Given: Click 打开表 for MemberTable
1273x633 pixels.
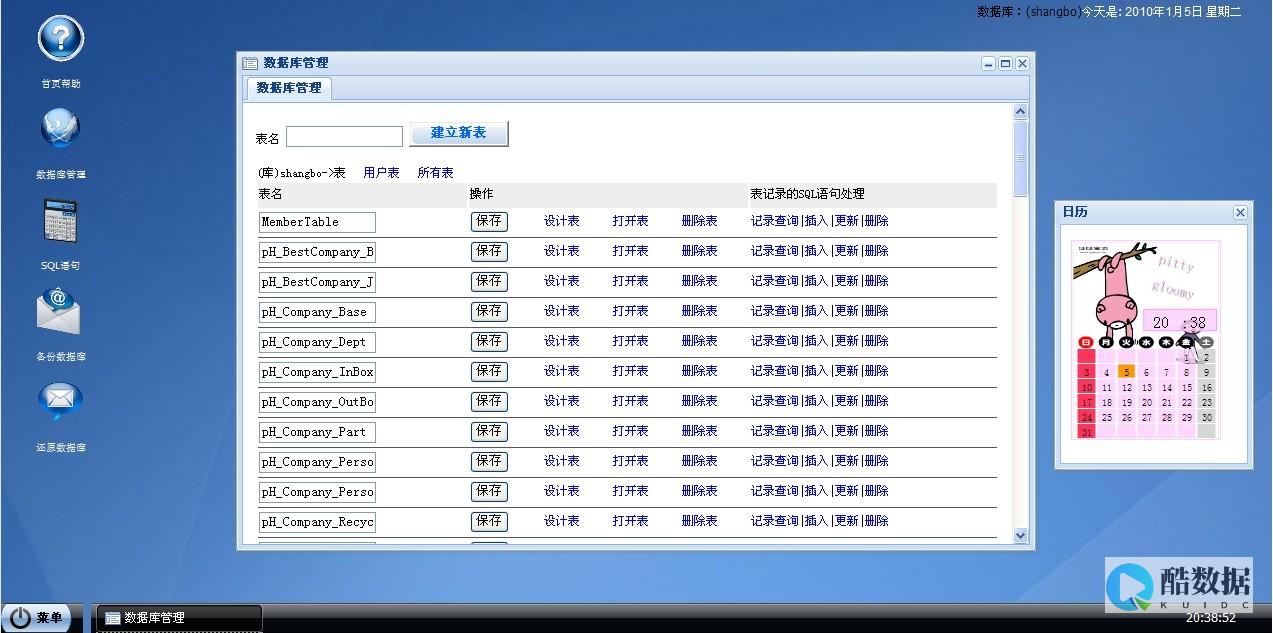Looking at the screenshot, I should [631, 221].
